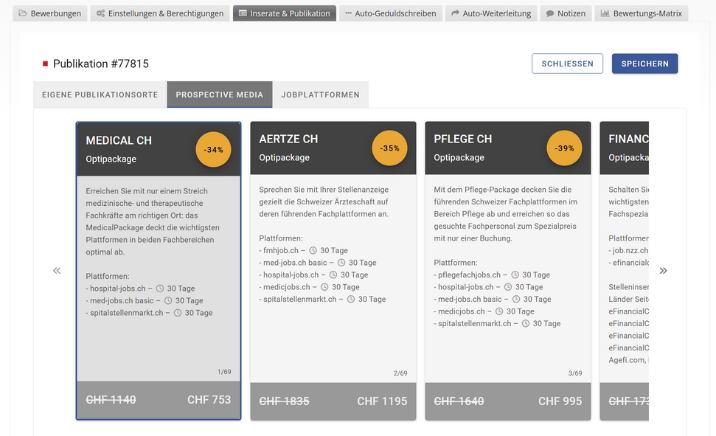Image resolution: width=716 pixels, height=436 pixels.
Task: Click the SCHLIESSEN button
Action: pyautogui.click(x=567, y=63)
